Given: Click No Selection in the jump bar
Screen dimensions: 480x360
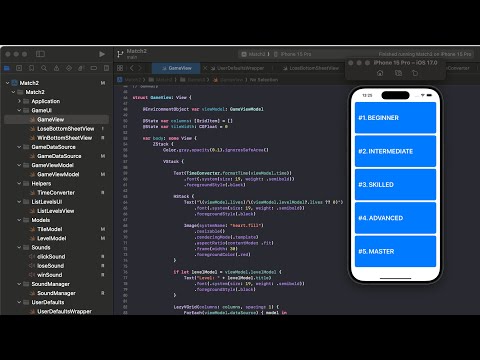Looking at the screenshot, I should coord(264,80).
